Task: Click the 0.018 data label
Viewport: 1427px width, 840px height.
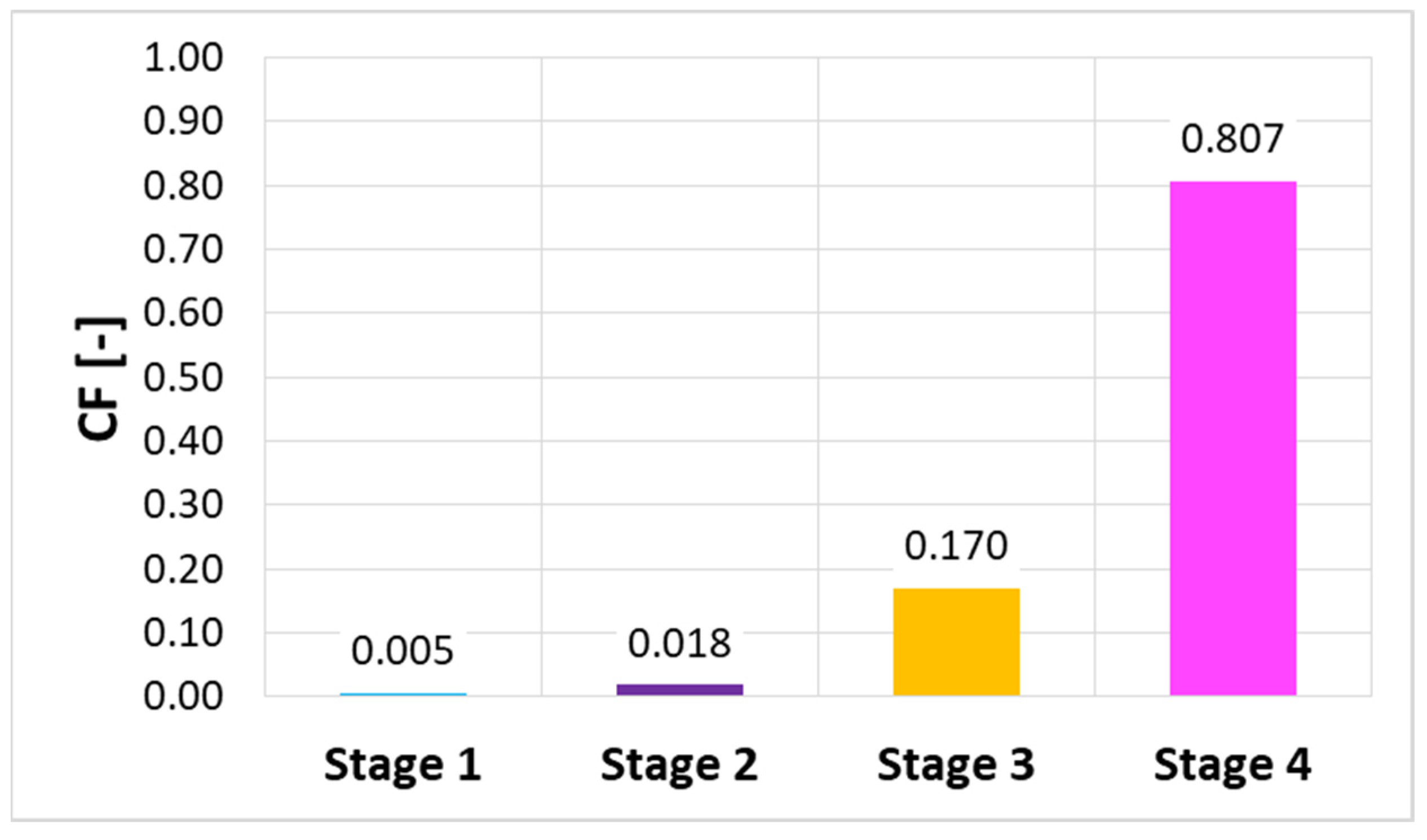Action: pos(679,644)
